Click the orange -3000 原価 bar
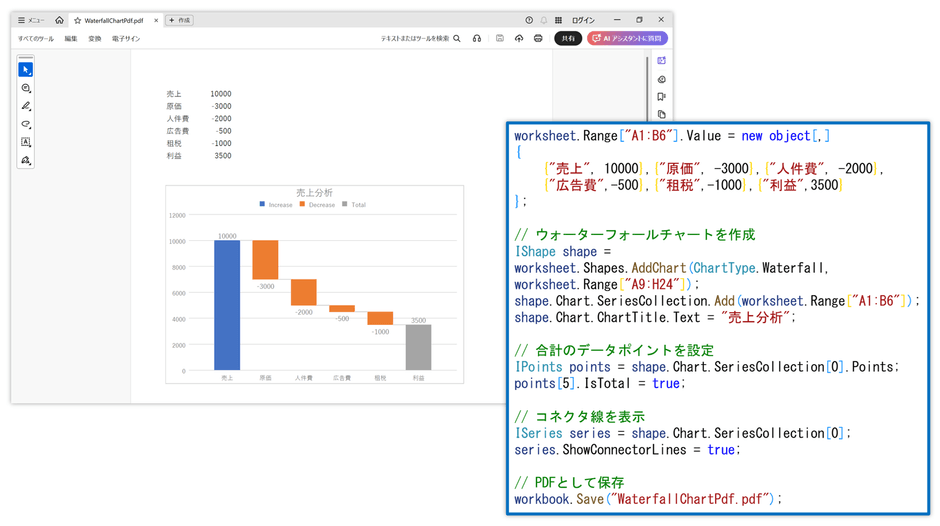 click(x=265, y=260)
